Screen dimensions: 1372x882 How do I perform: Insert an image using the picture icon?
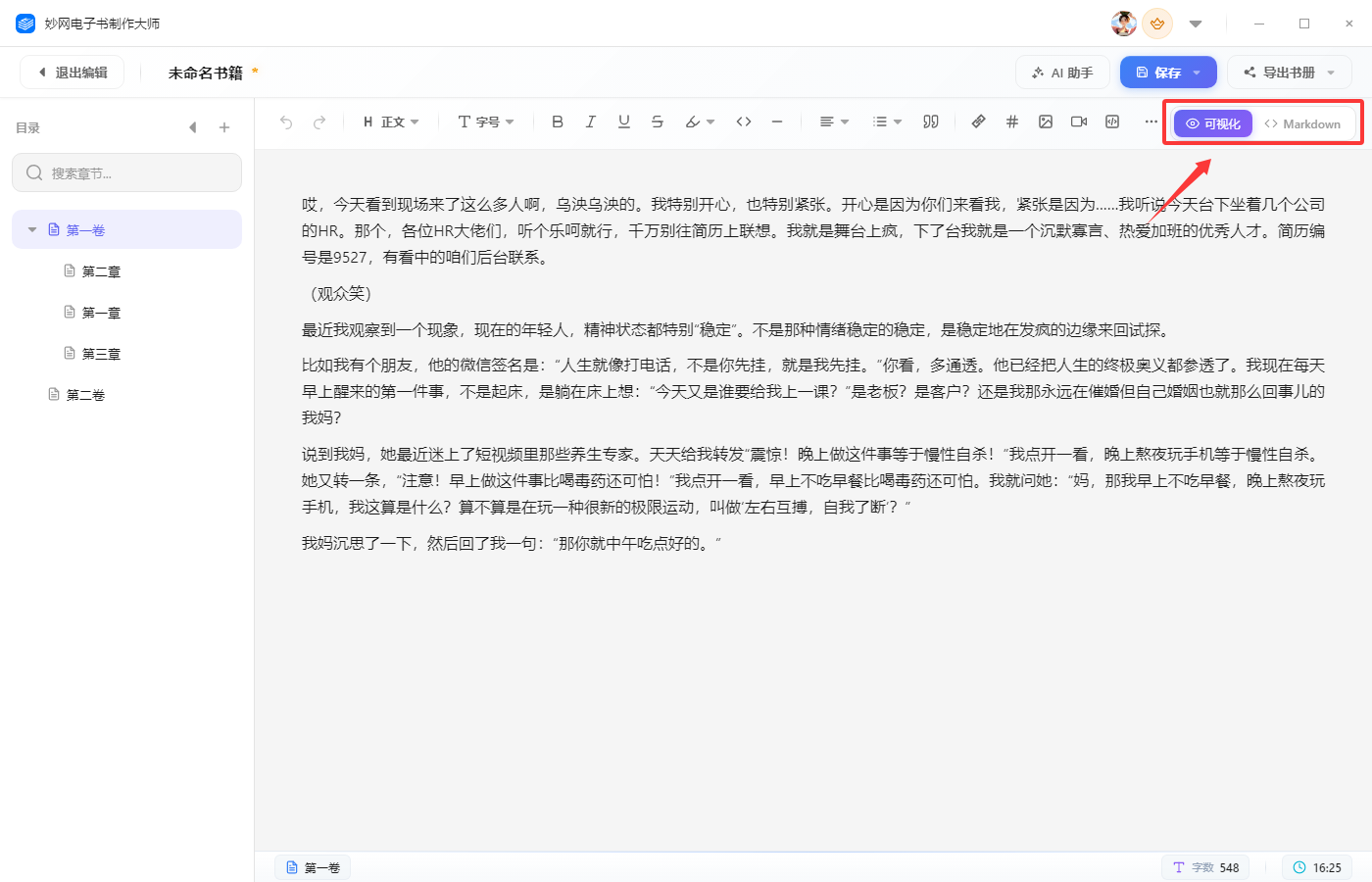pyautogui.click(x=1046, y=122)
